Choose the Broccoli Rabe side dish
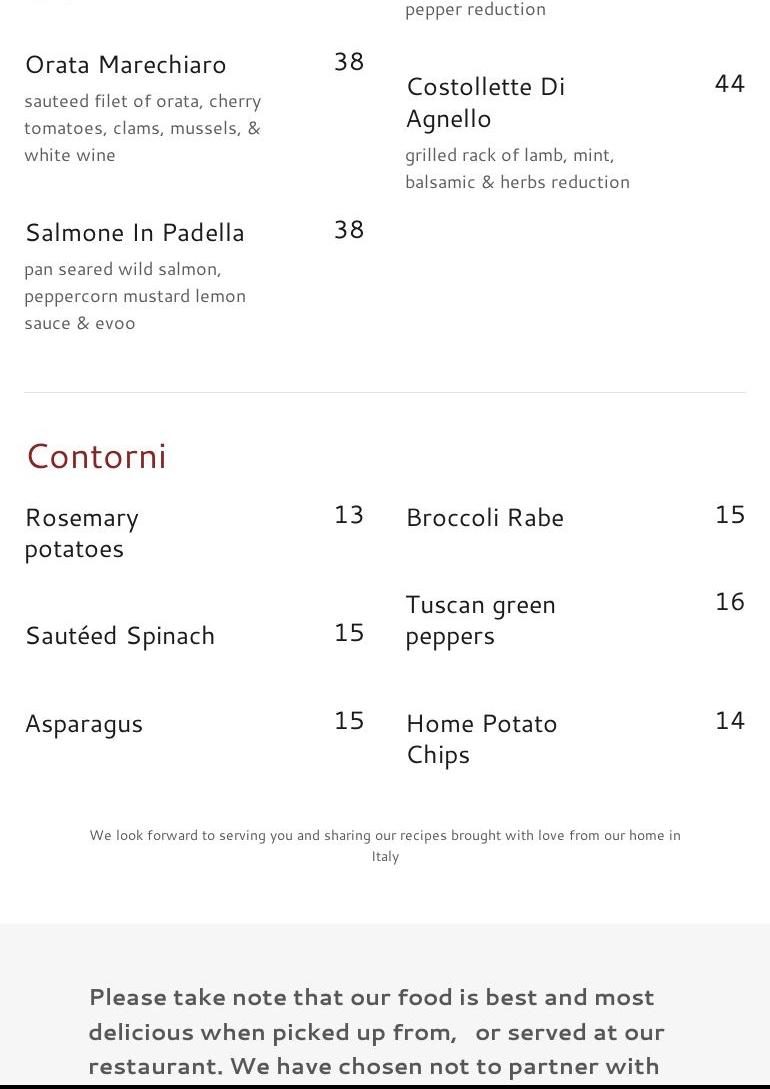 (x=485, y=518)
